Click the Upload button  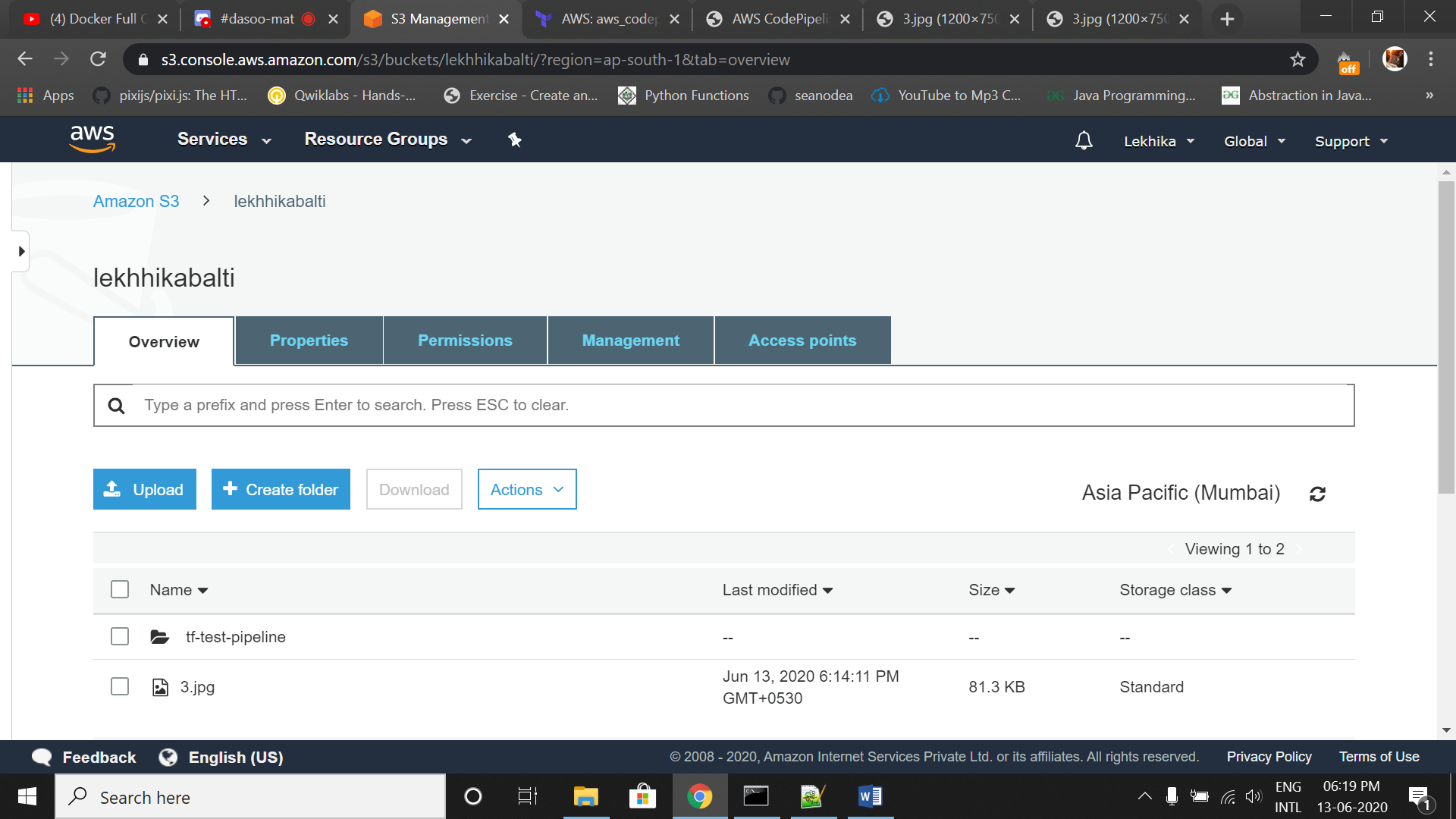click(x=145, y=490)
